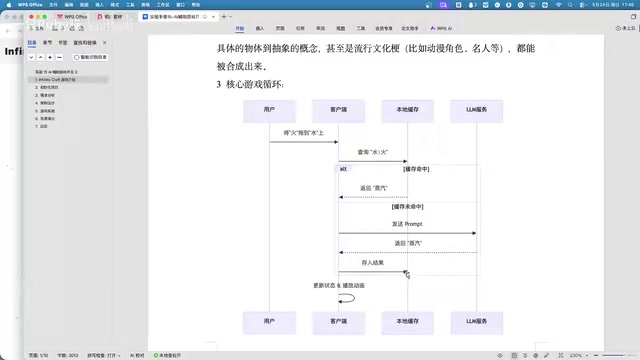The height and width of the screenshot is (360, 640).
Task: Select the 引用 ribbon tab
Action: (x=300, y=29)
